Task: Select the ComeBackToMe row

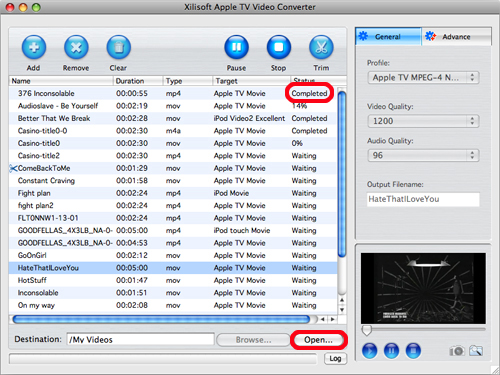Action: tap(173, 168)
